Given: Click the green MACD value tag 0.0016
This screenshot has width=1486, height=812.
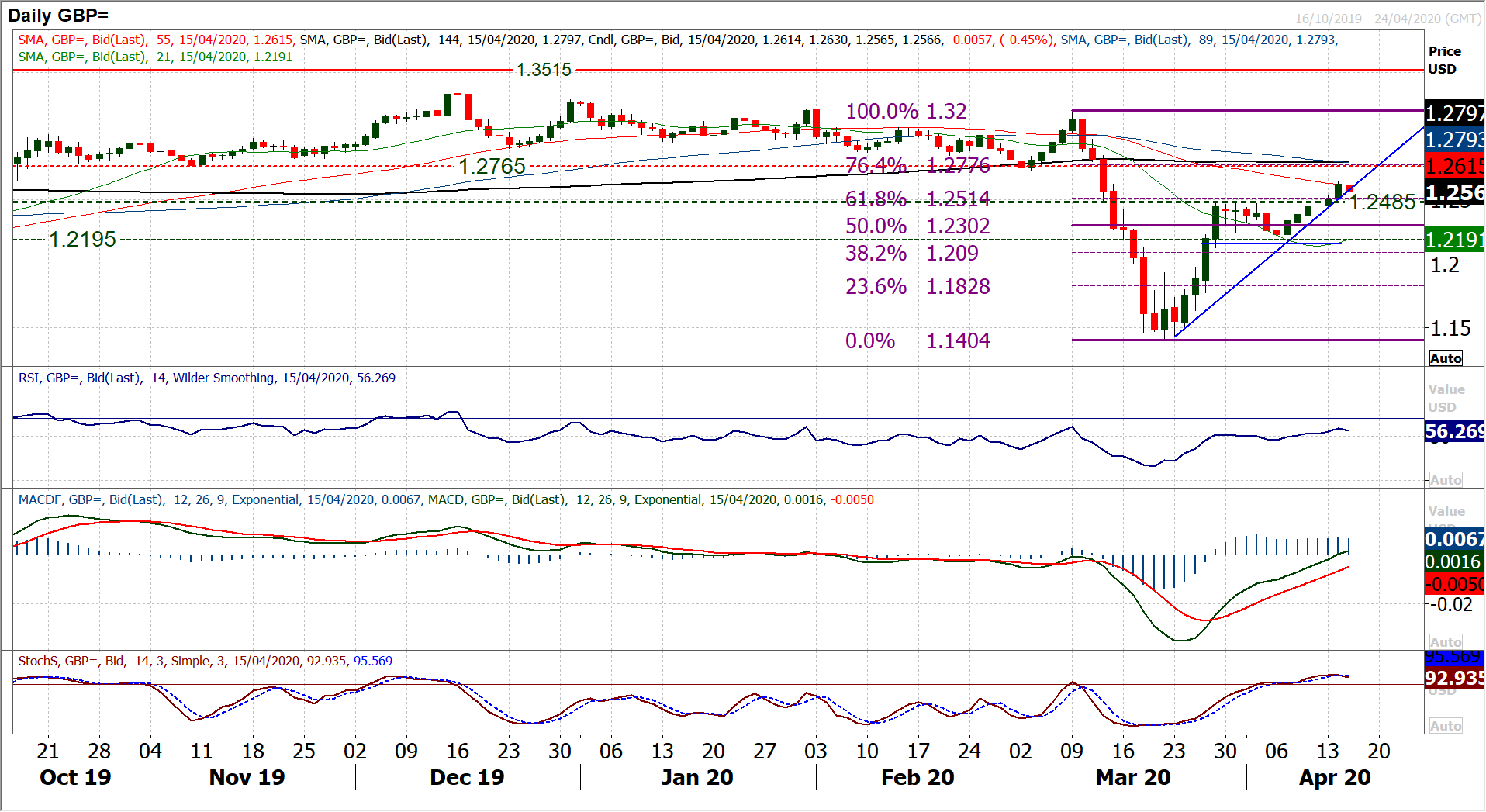Looking at the screenshot, I should (x=1454, y=561).
